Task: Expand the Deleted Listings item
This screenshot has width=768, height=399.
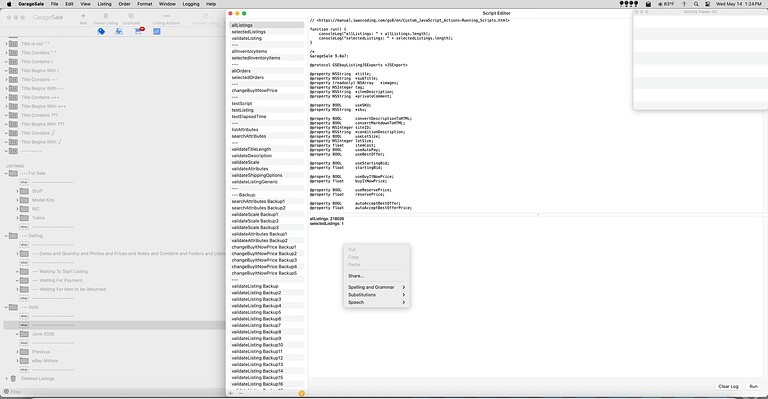Action: coord(6,378)
